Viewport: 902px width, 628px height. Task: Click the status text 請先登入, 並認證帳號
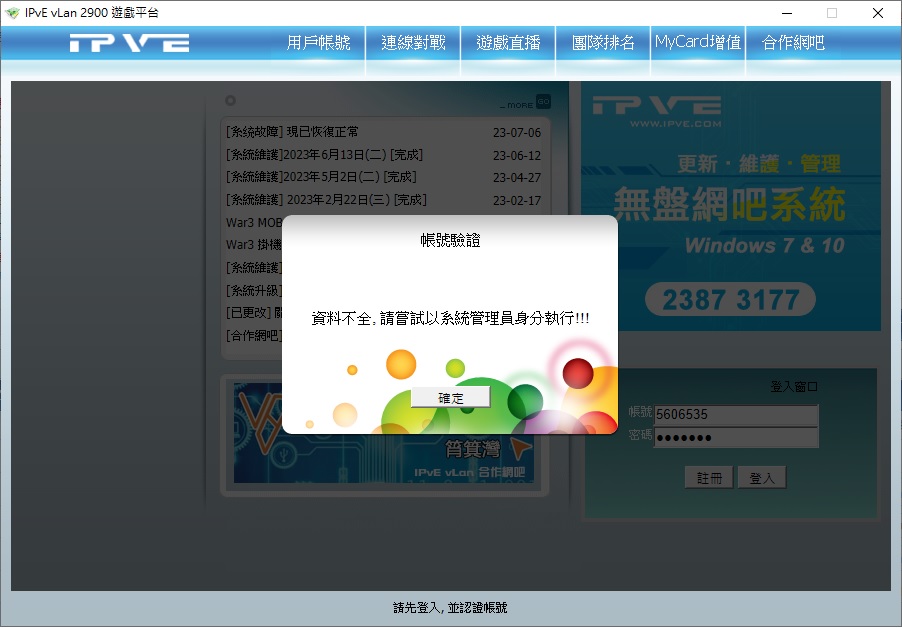450,608
